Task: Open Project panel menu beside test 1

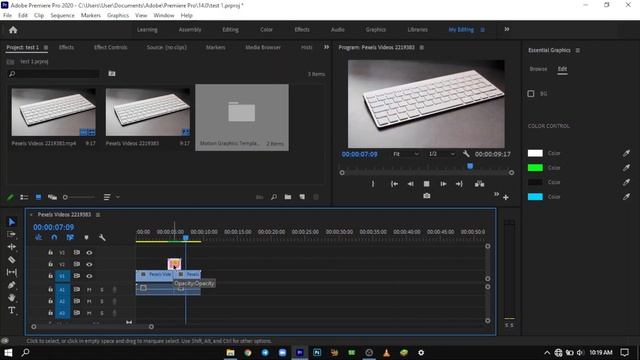Action: (46, 47)
